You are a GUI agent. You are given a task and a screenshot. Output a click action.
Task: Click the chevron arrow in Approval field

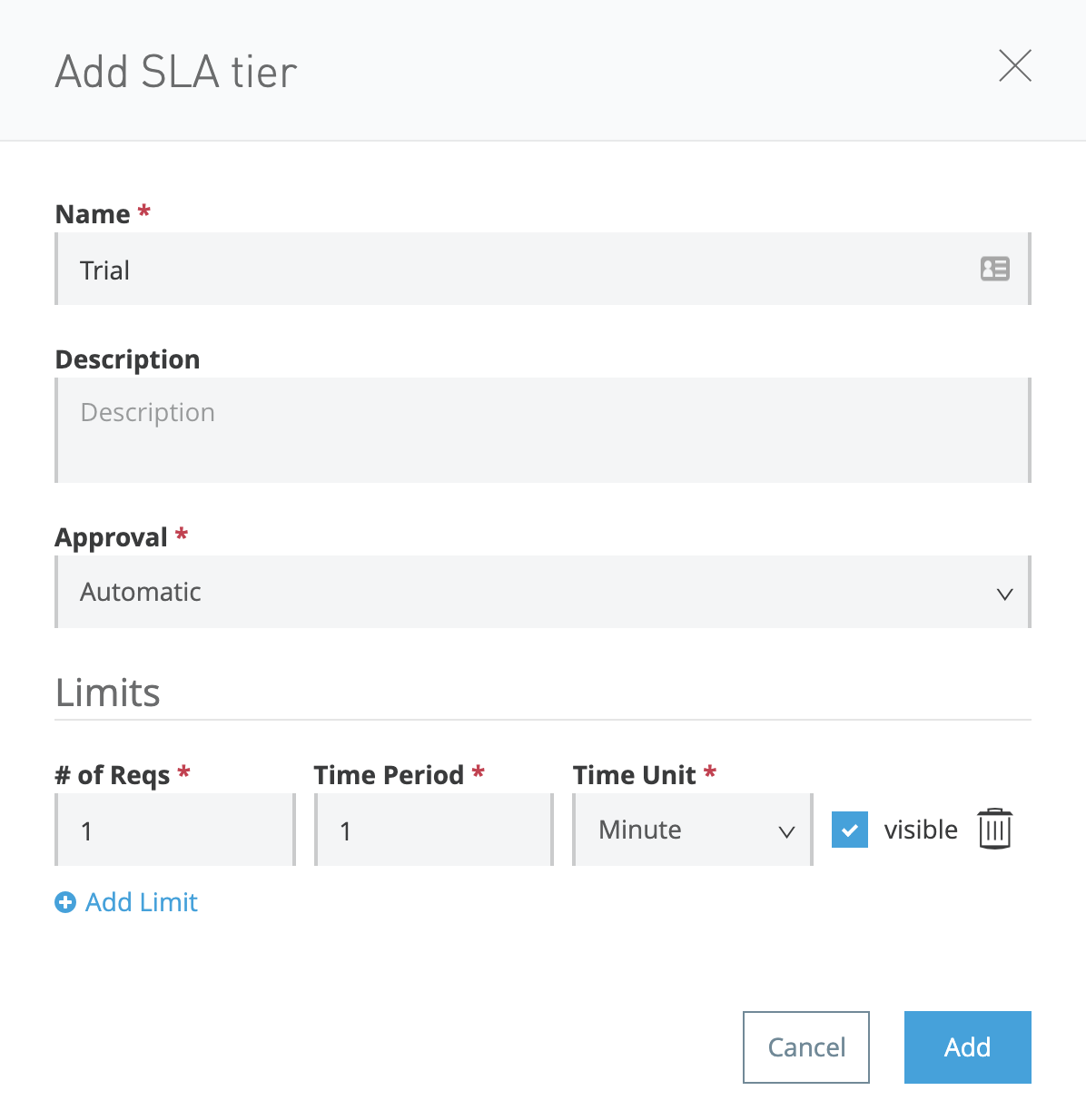[1004, 594]
